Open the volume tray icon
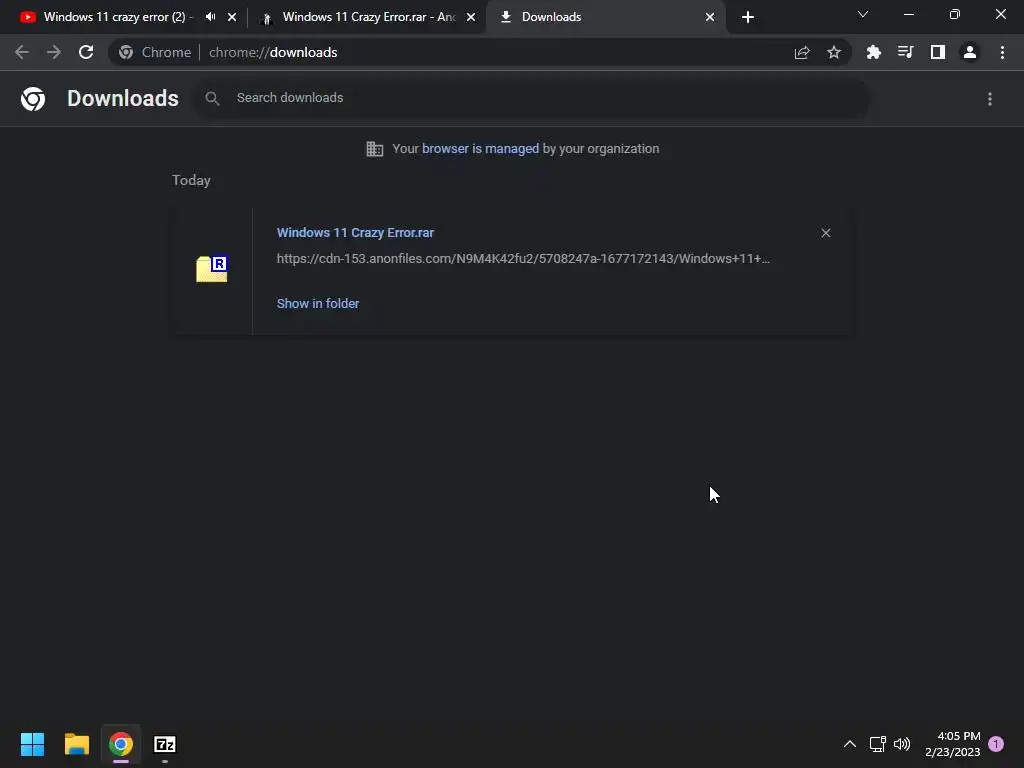The height and width of the screenshot is (768, 1024). pos(902,744)
